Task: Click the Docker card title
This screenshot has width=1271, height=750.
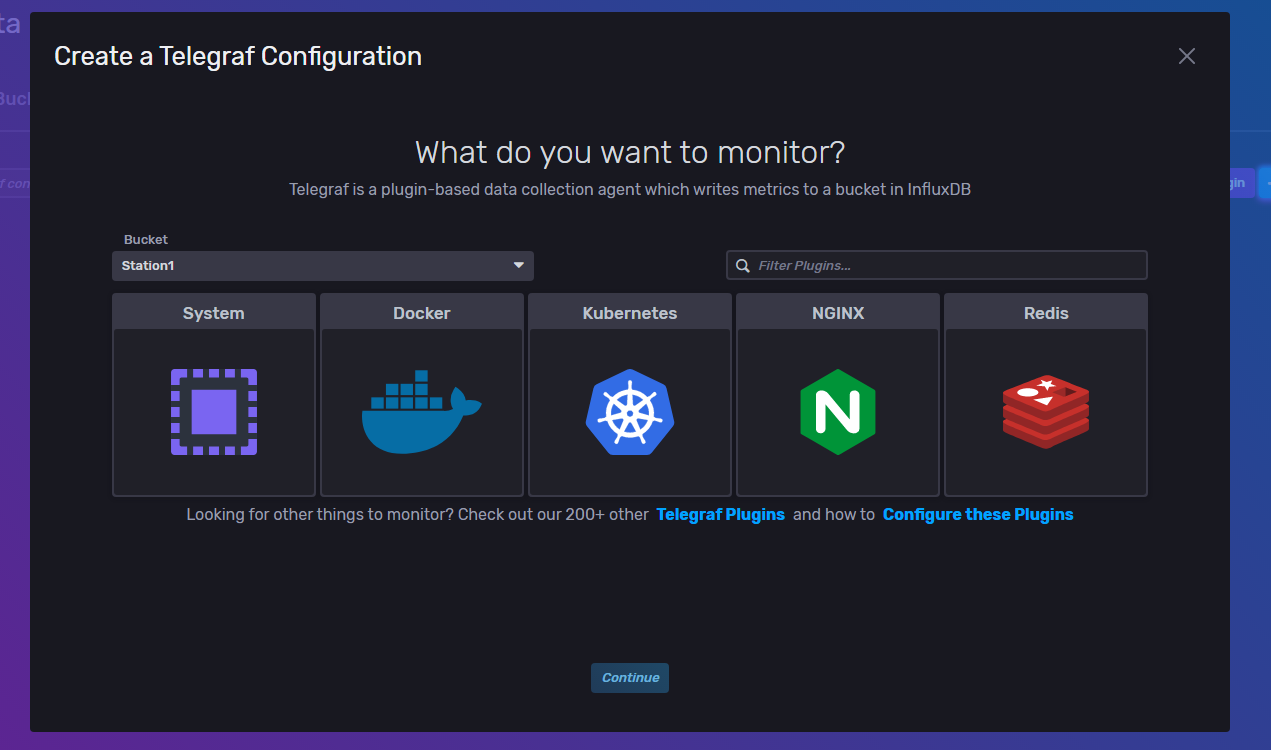Action: pyautogui.click(x=422, y=313)
